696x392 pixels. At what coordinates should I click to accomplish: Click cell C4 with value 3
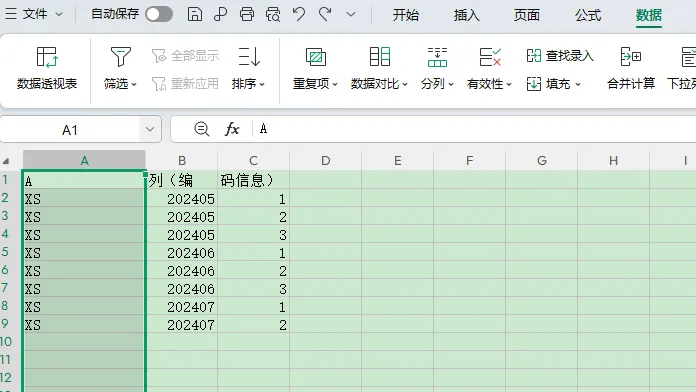(253, 234)
